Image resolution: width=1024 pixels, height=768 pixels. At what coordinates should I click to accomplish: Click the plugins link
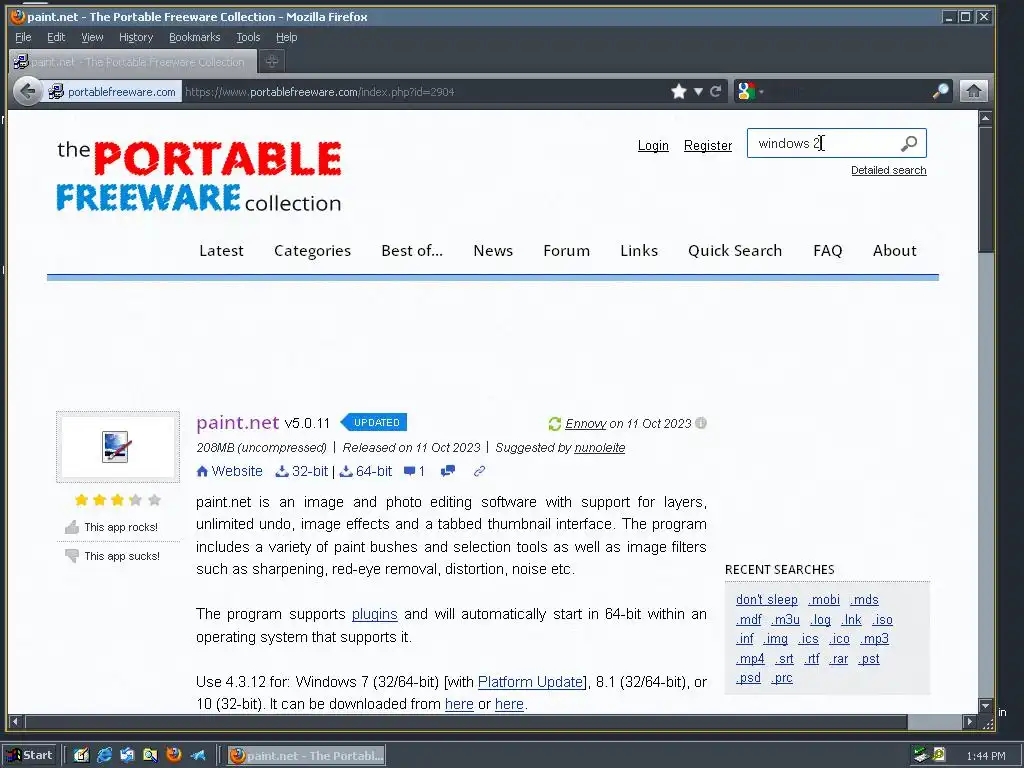point(374,615)
